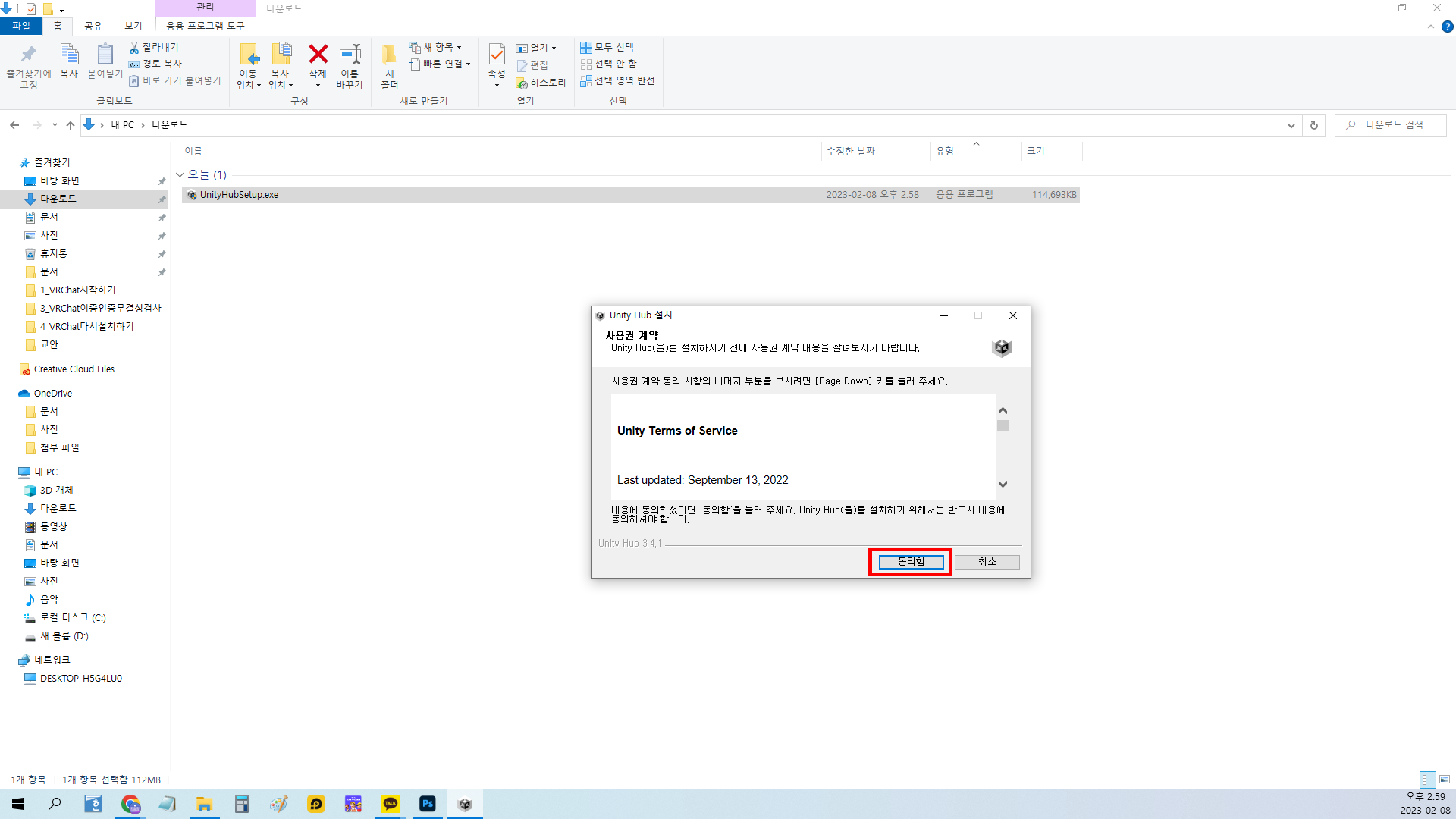Select 로컬 디스크 (C:) in sidebar
The height and width of the screenshot is (819, 1456).
(73, 617)
